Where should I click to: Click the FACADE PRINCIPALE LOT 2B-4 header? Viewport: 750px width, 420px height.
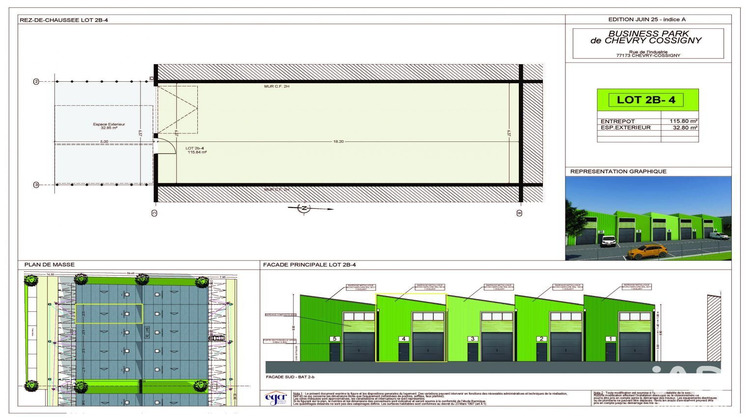[x=313, y=265]
